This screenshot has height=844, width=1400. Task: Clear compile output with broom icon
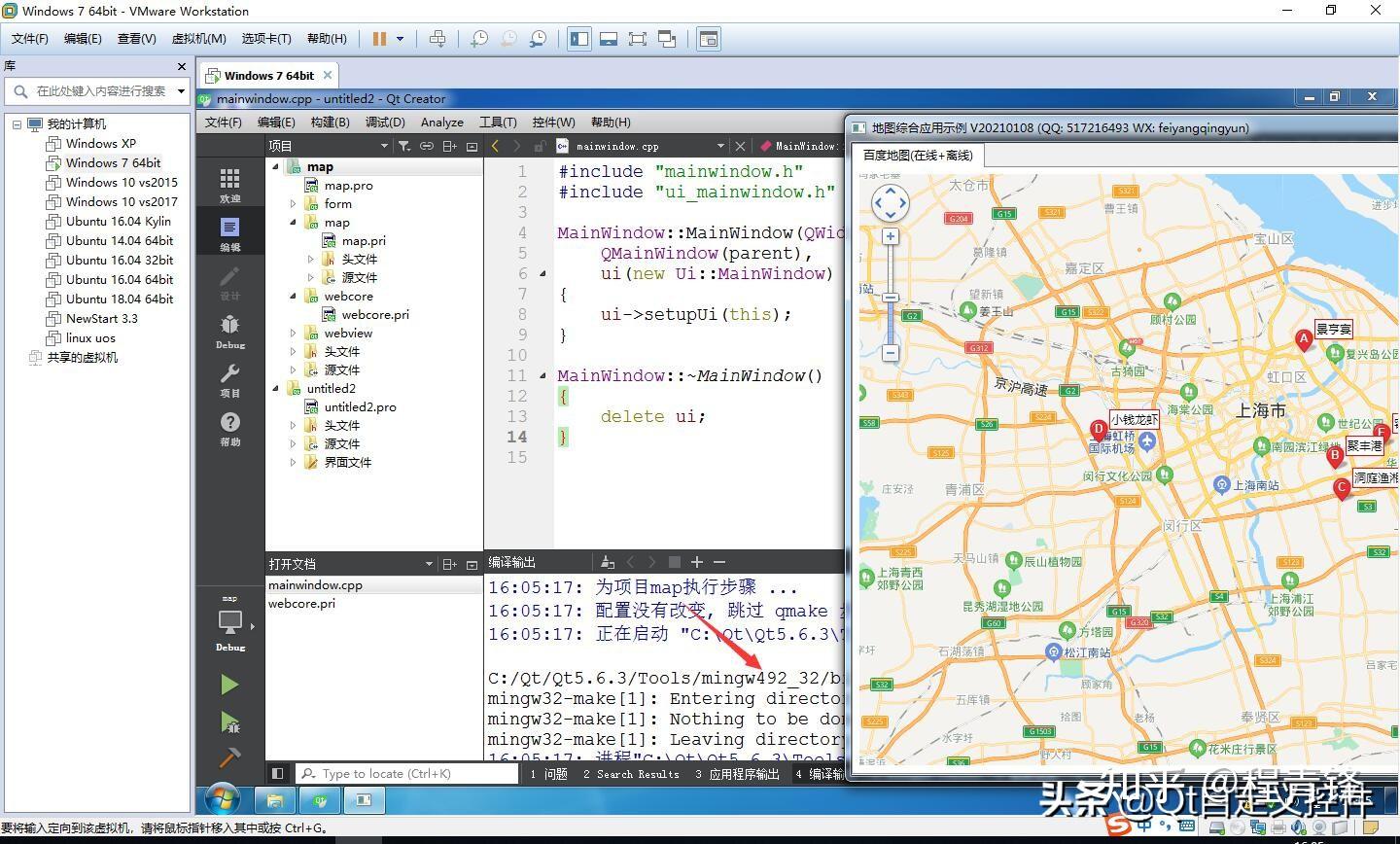[607, 562]
